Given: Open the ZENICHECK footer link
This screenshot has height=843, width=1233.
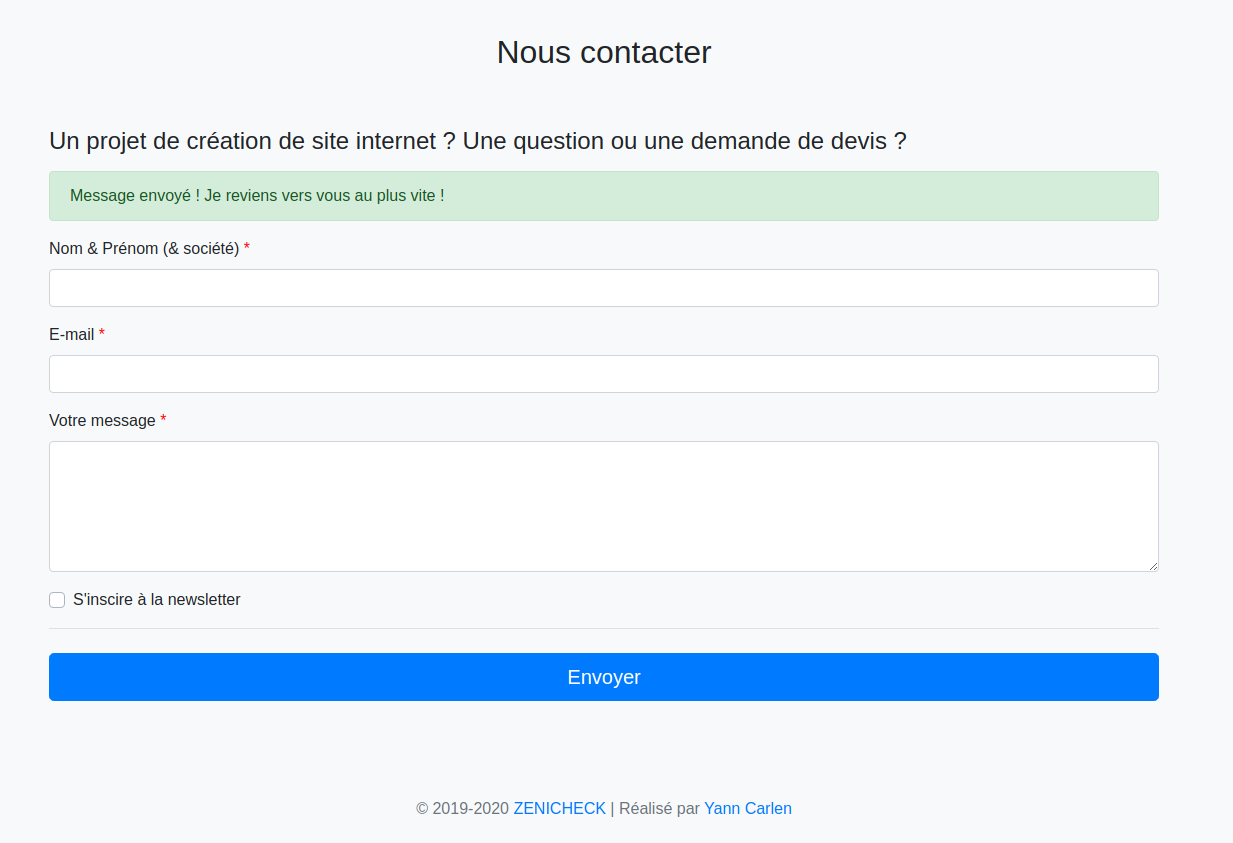Looking at the screenshot, I should click(x=560, y=808).
